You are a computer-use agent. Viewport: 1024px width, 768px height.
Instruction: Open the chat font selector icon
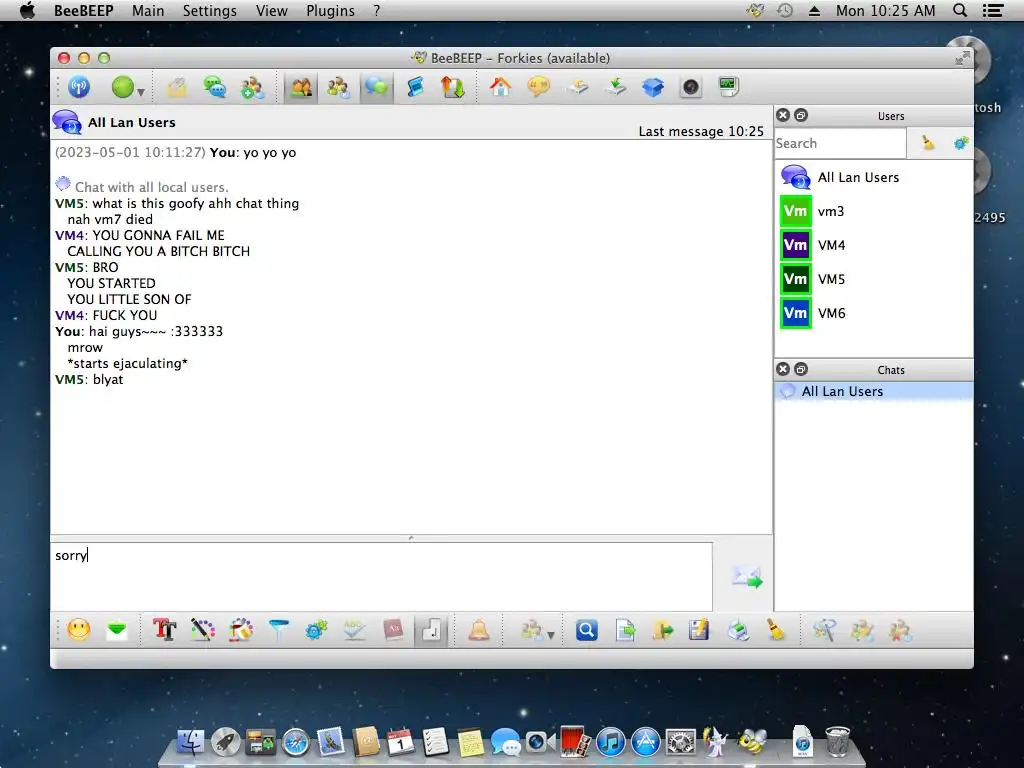pyautogui.click(x=165, y=630)
